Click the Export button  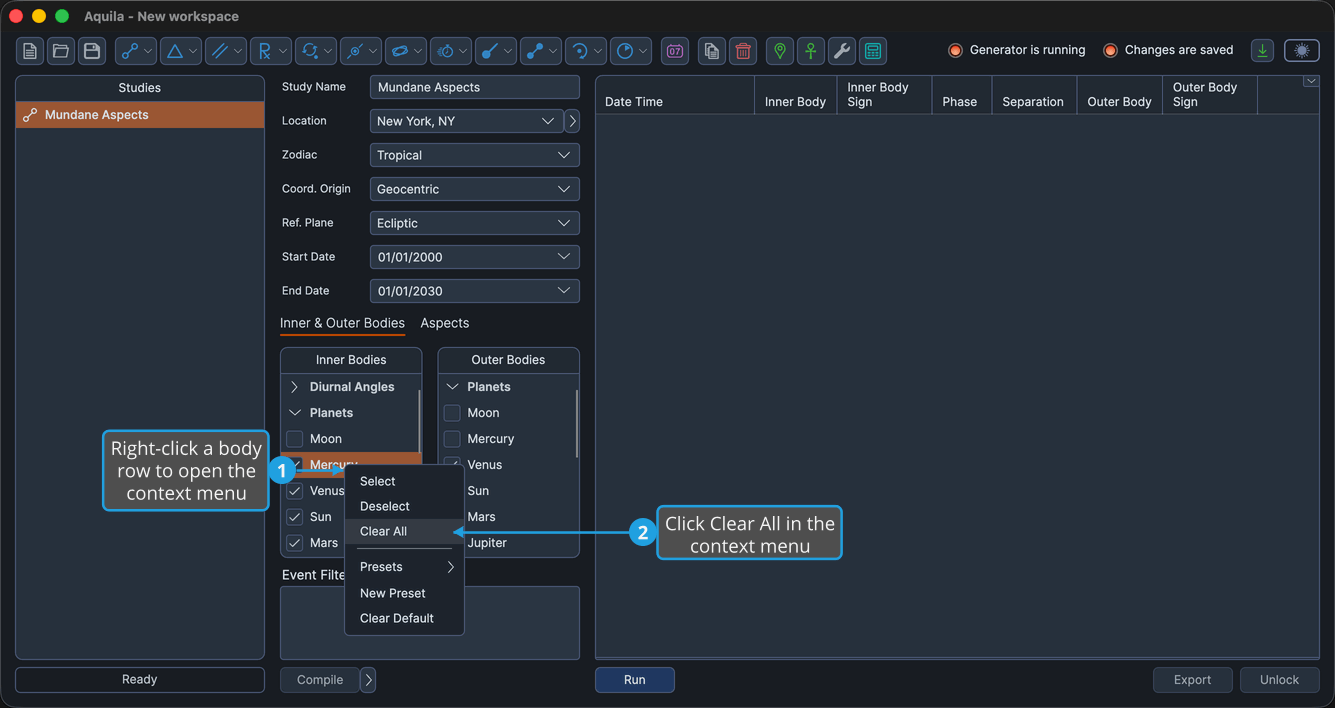[x=1193, y=680]
